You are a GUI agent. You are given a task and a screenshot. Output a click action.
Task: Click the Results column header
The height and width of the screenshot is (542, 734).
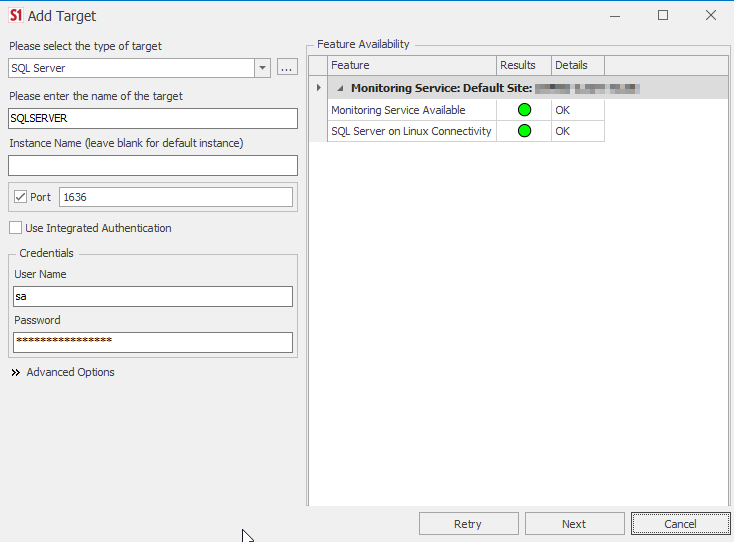pos(524,65)
